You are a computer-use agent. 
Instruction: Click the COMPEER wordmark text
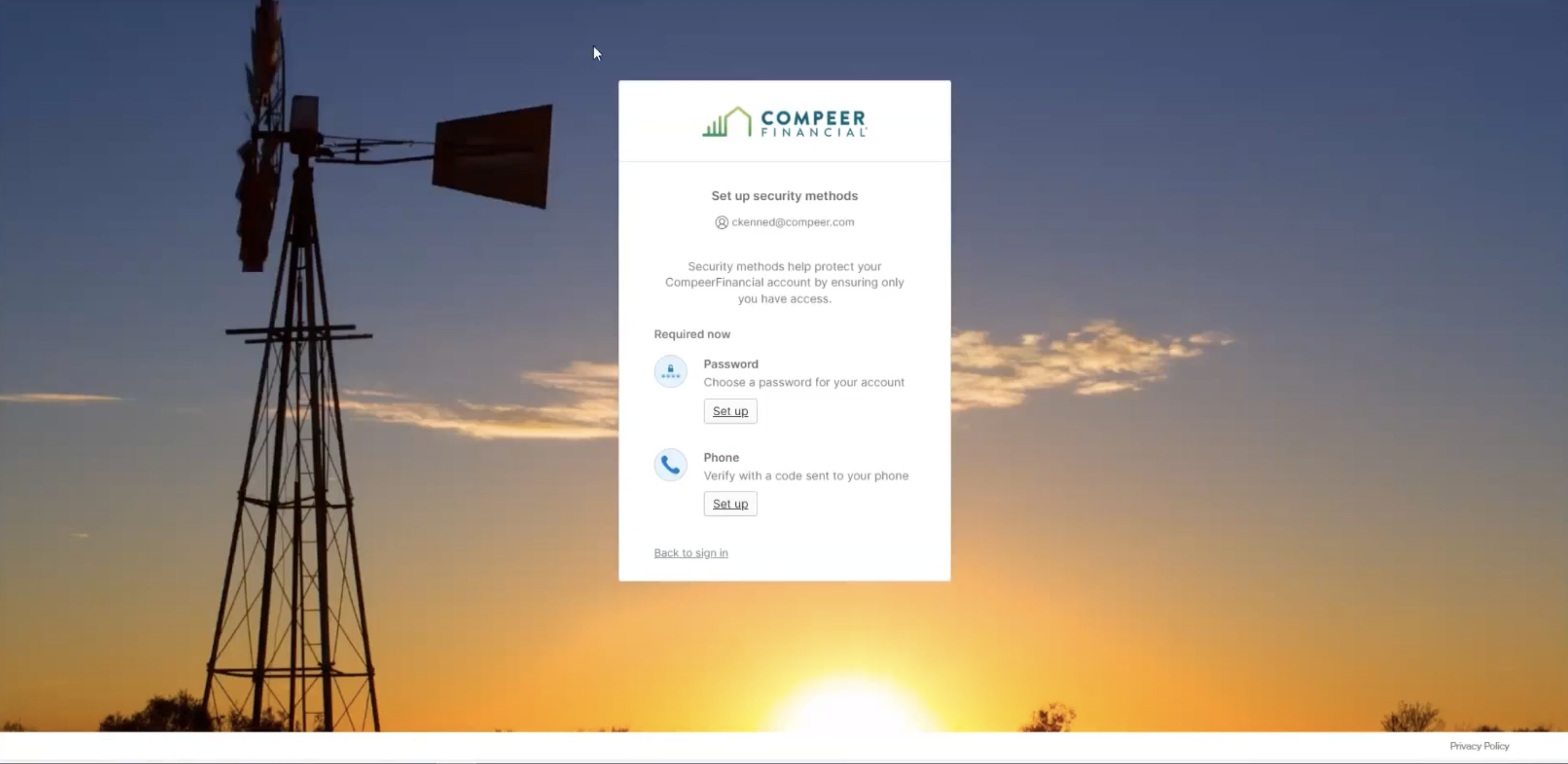(x=813, y=118)
